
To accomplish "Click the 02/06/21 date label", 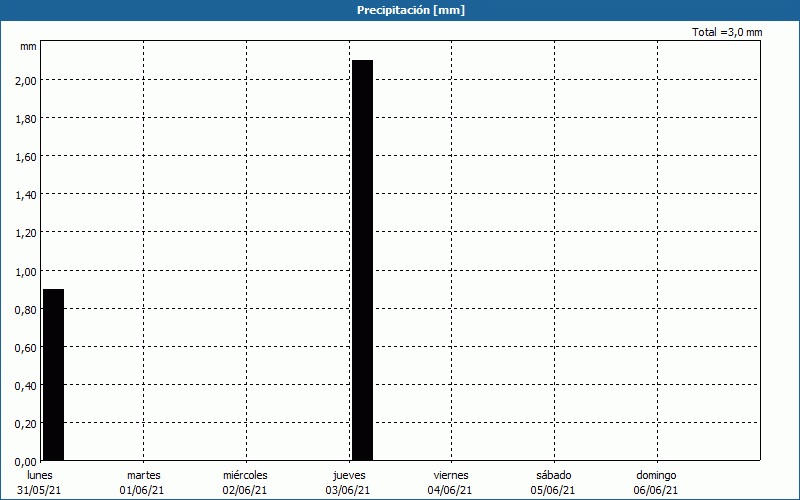I will (244, 490).
